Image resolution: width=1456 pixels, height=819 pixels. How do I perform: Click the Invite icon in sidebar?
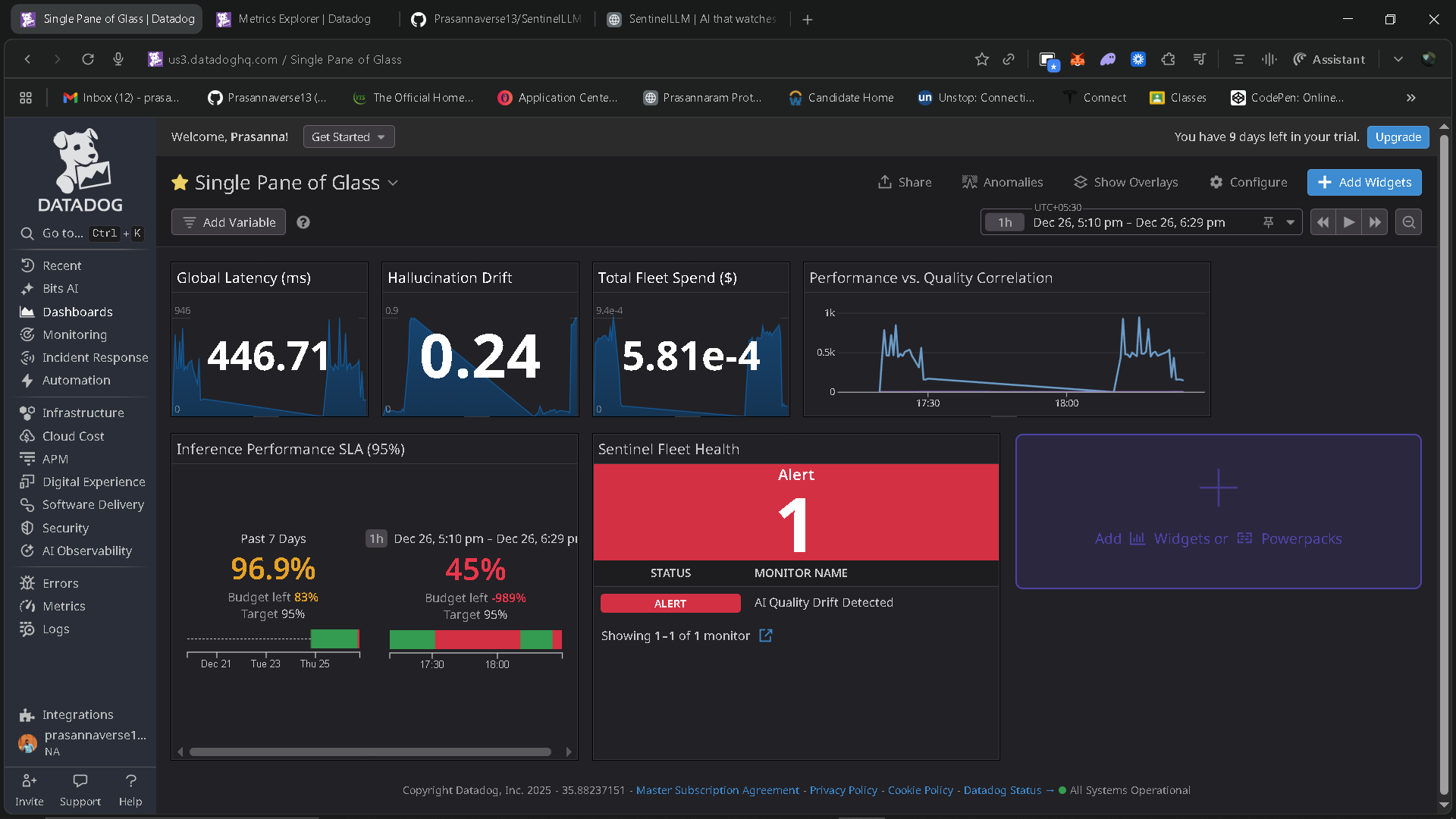tap(30, 781)
